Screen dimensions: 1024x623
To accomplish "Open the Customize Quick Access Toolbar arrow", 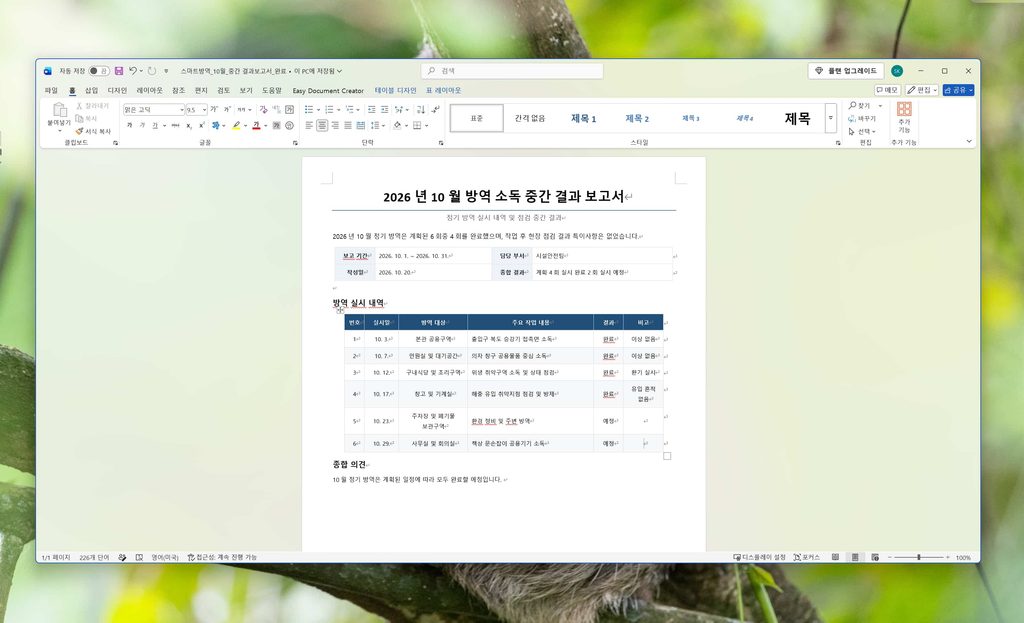I will 166,71.
